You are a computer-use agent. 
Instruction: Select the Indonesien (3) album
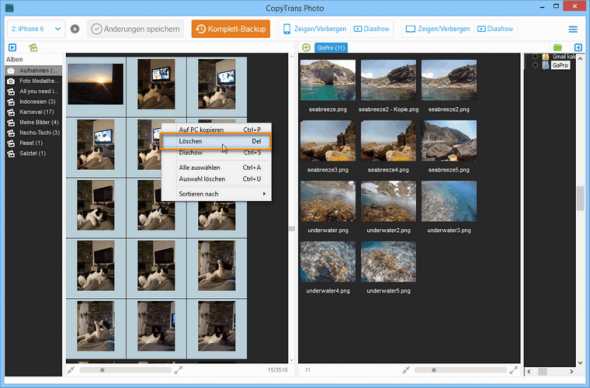(x=33, y=102)
